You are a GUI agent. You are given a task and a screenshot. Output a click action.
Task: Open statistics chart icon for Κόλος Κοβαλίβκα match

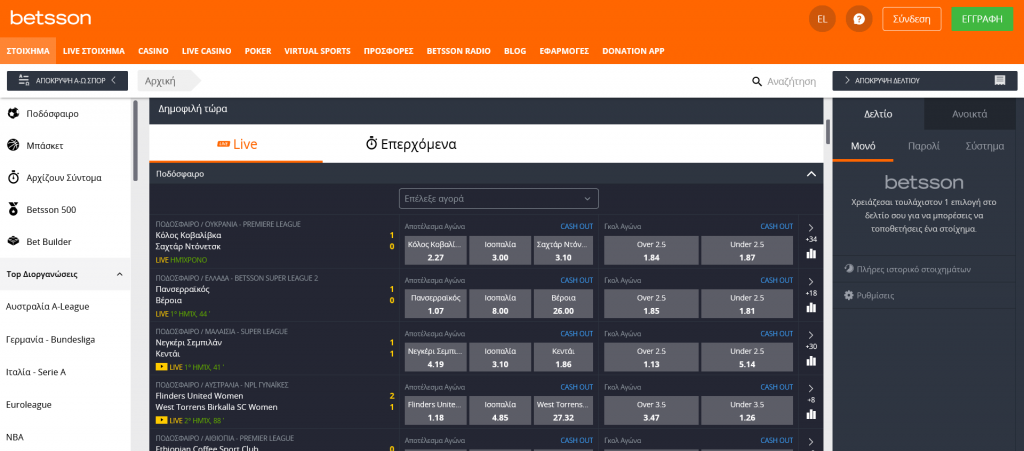[811, 254]
